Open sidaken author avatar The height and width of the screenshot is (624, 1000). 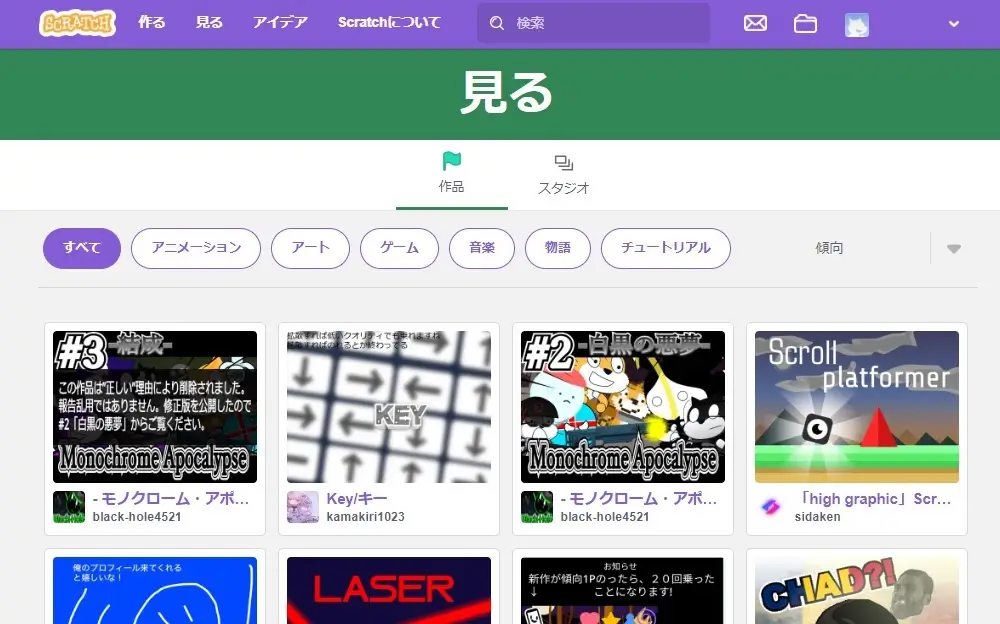point(771,507)
